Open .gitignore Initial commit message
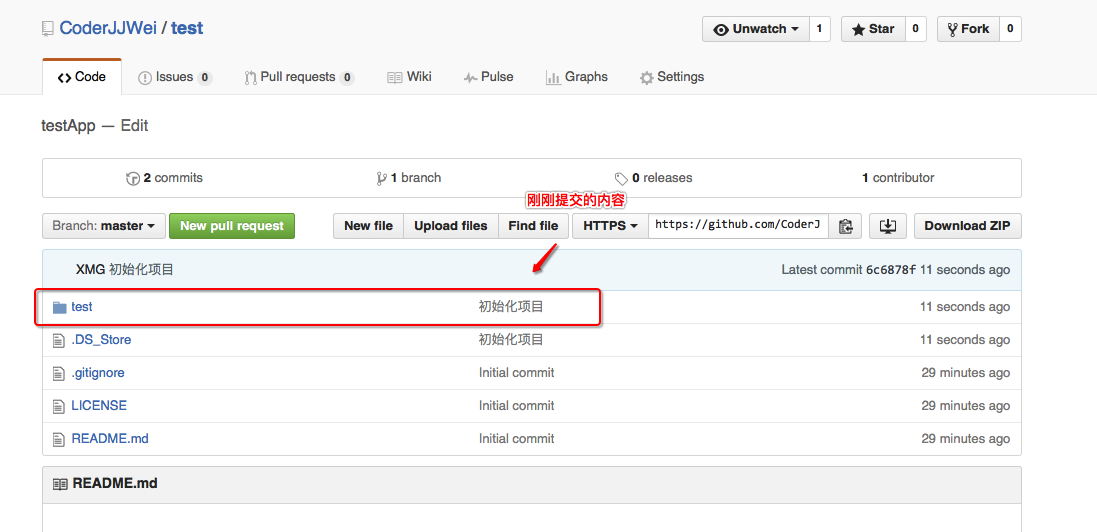 (516, 372)
